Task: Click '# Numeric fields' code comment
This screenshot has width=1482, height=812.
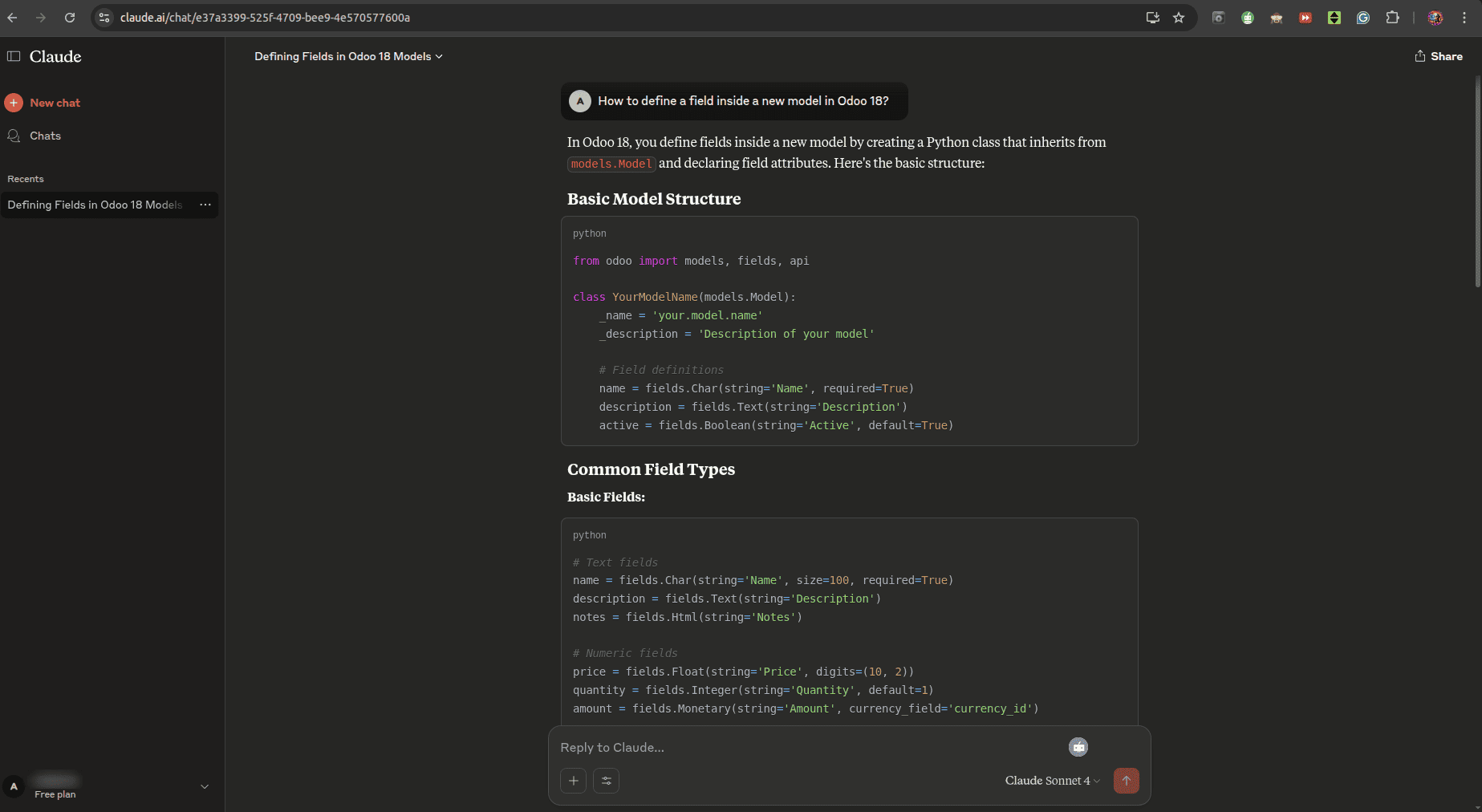Action: pyautogui.click(x=625, y=653)
